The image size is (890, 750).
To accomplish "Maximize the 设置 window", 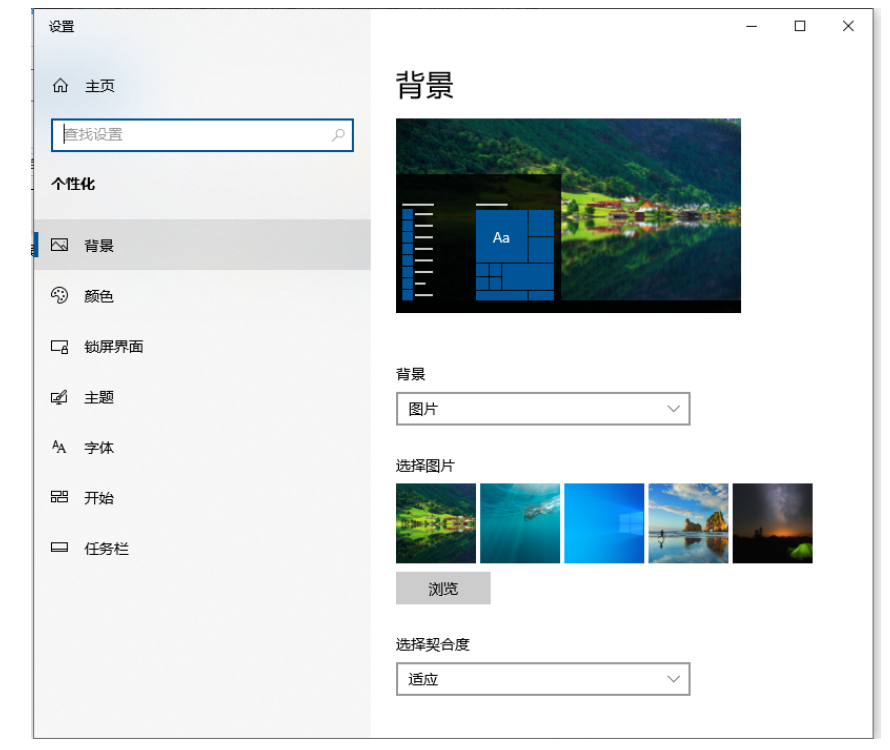I will [800, 27].
